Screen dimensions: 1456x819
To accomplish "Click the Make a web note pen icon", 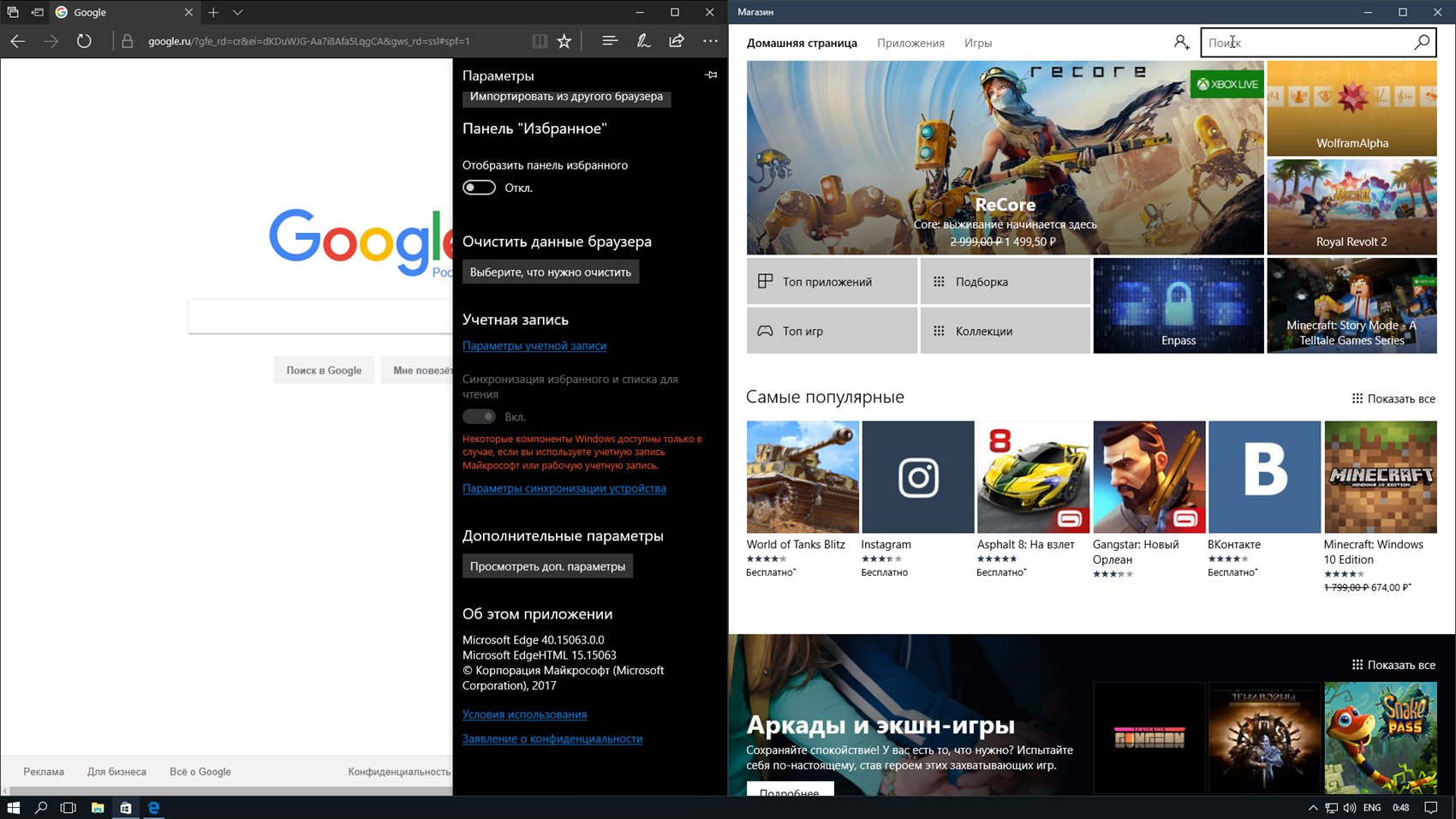I will pos(643,40).
